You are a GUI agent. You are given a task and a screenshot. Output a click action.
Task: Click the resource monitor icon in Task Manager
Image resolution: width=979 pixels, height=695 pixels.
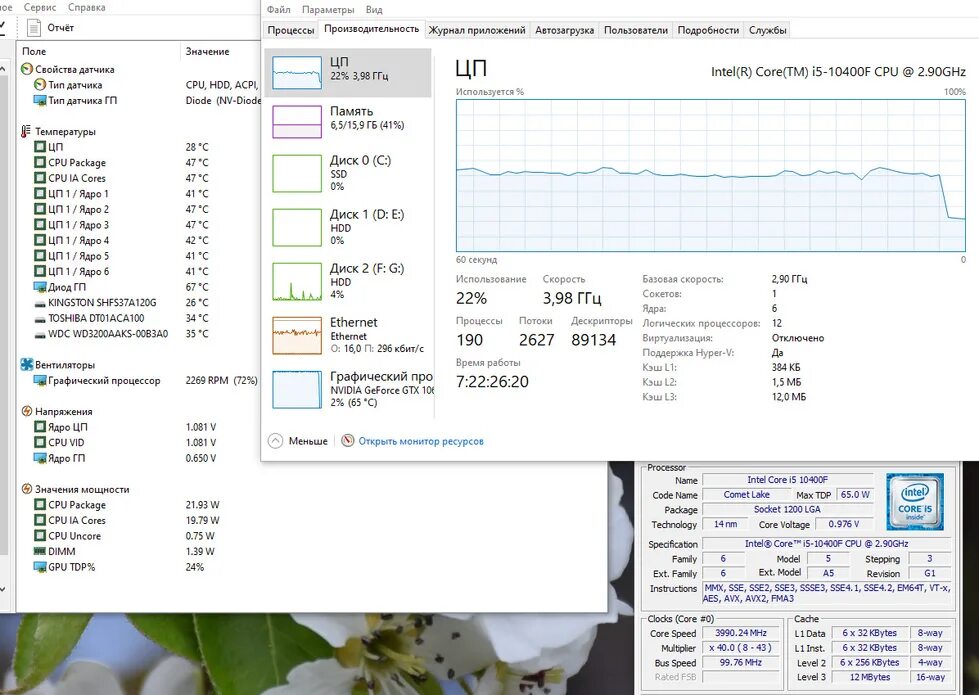pos(348,440)
